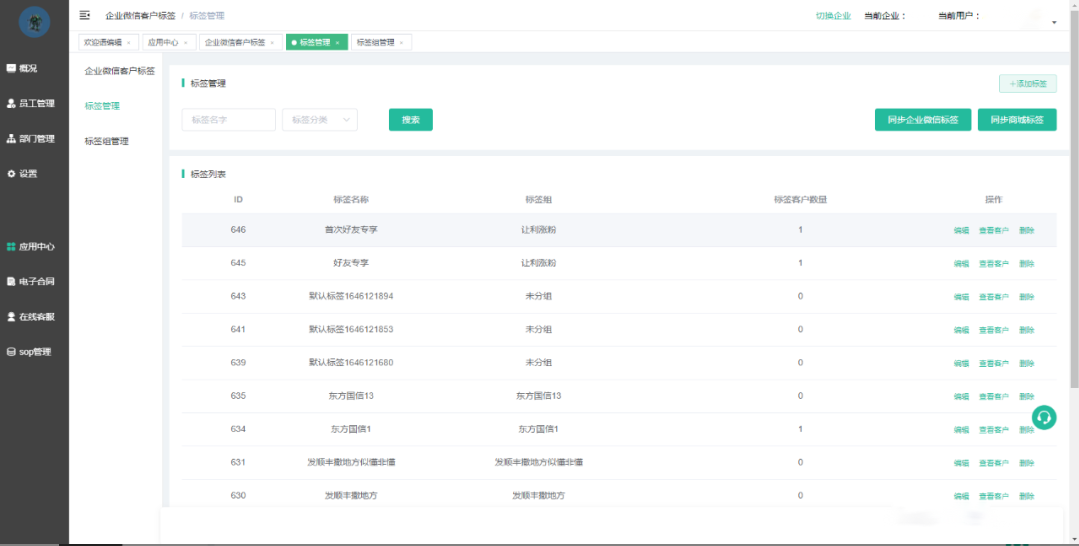This screenshot has width=1079, height=546.
Task: Click the 同步企业微信标签 button
Action: (922, 120)
